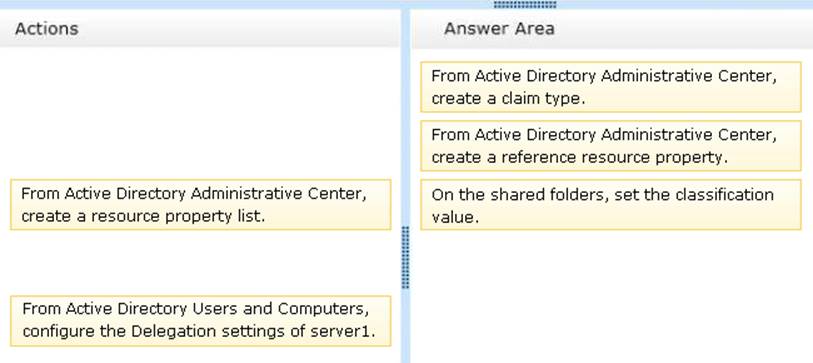The image size is (813, 363).
Task: Select the "configure the Delegation settings of server1" action
Action: [200, 321]
